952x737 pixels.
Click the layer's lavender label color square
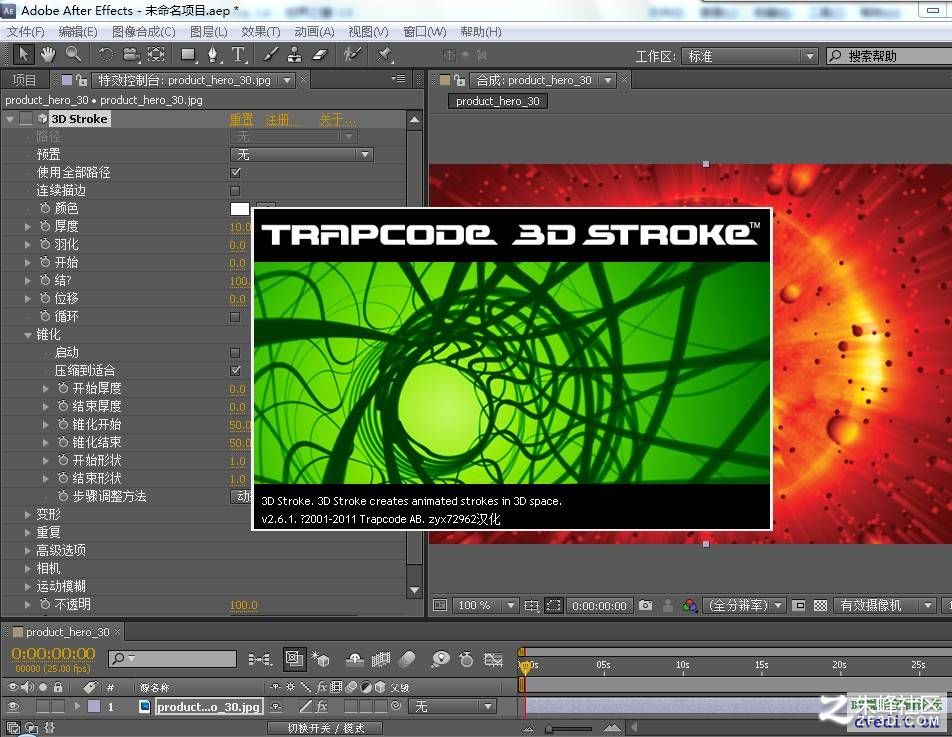94,706
